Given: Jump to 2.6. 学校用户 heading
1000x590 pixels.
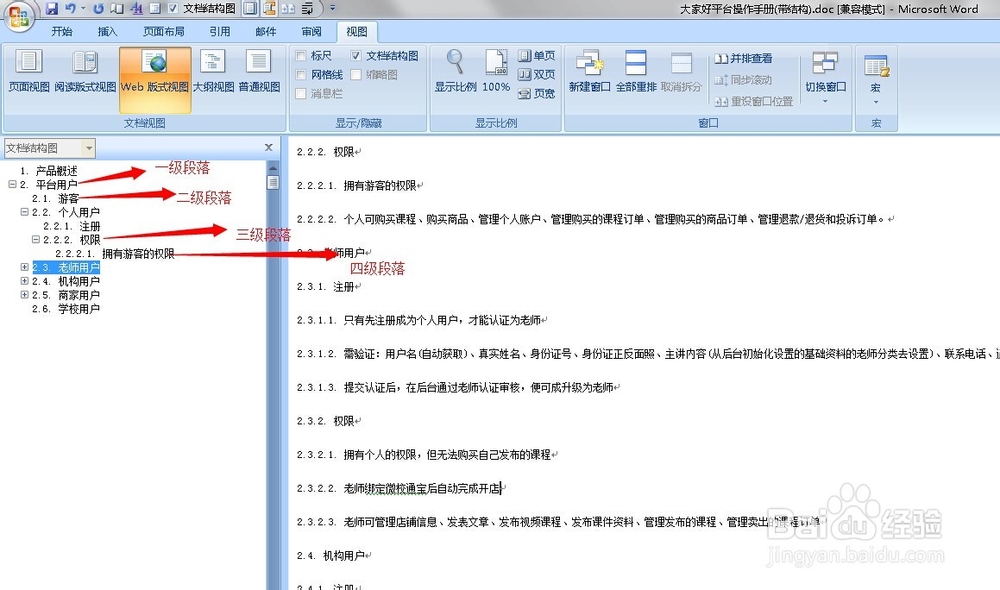Looking at the screenshot, I should coord(66,309).
